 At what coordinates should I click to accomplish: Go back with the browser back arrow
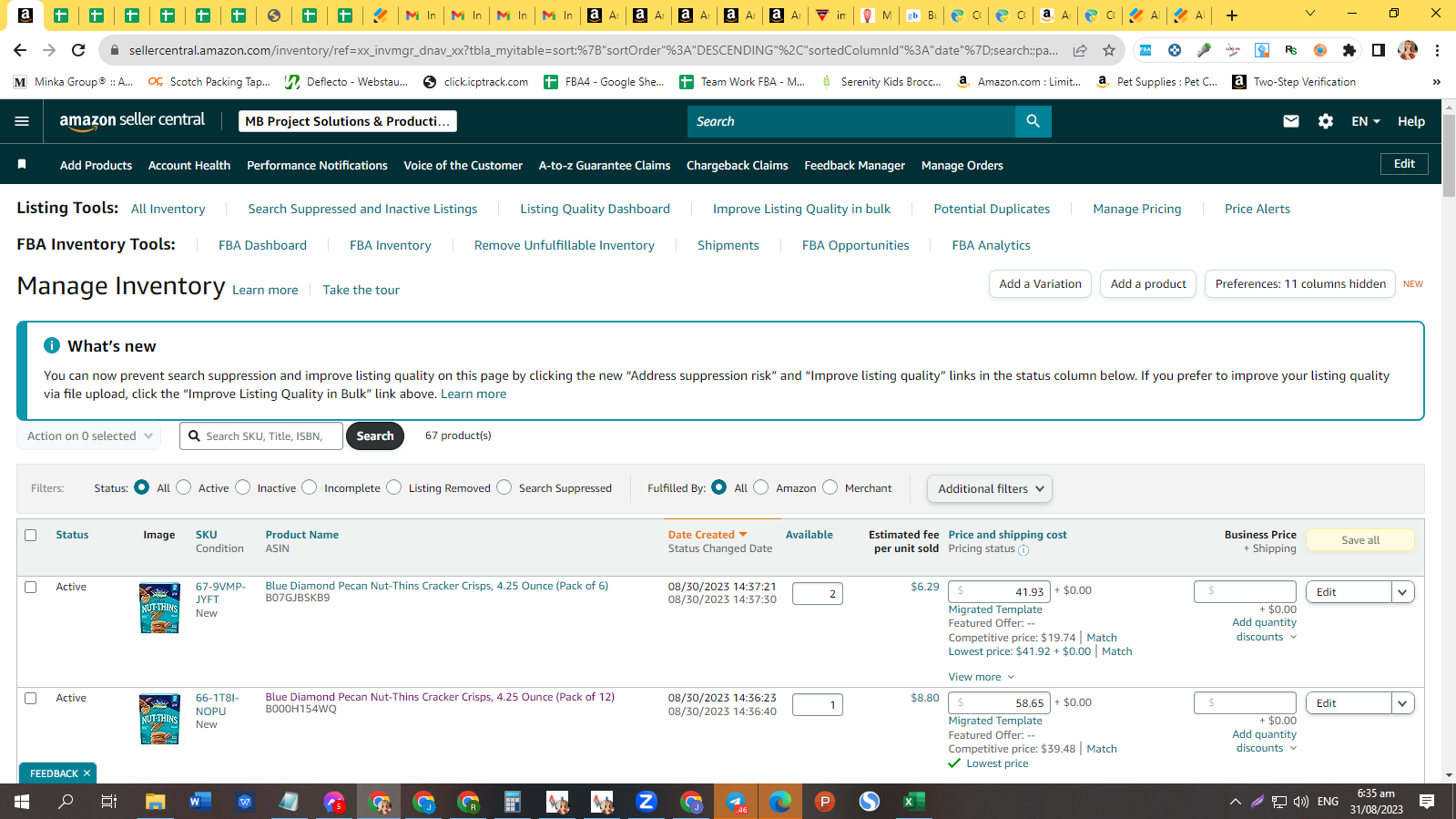20,50
